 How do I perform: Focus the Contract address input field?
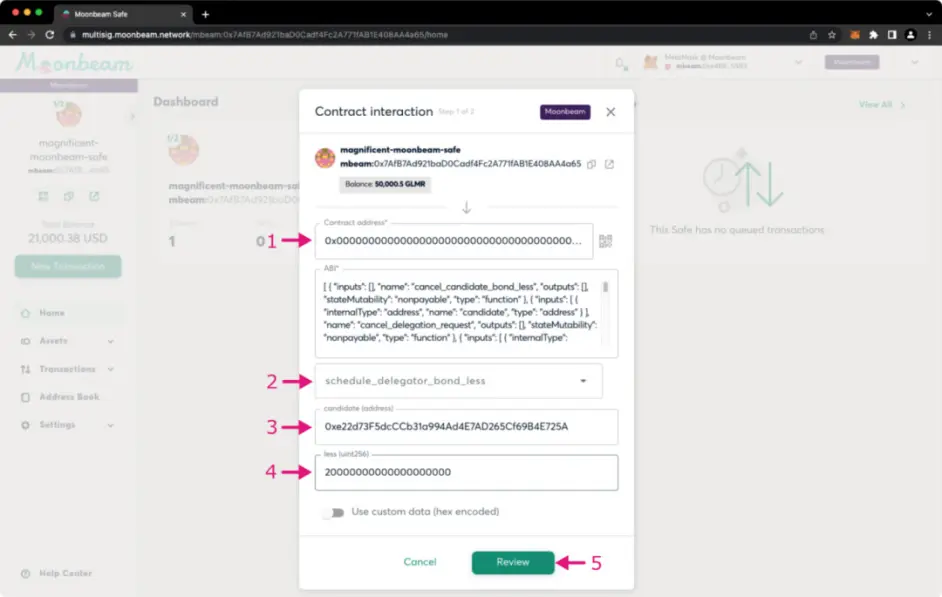click(x=454, y=241)
